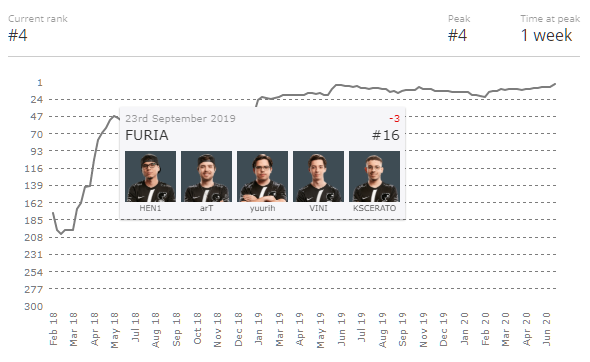Click the graph line end at top right
This screenshot has height=362, width=590.
(x=555, y=84)
